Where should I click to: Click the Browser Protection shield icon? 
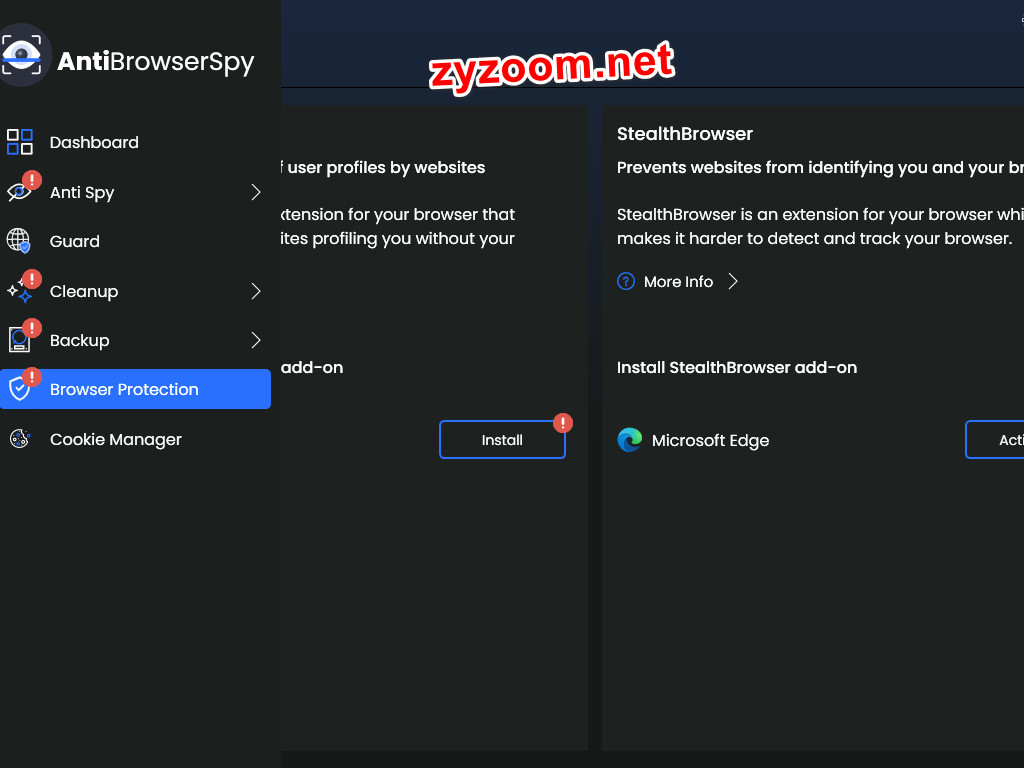coord(20,389)
